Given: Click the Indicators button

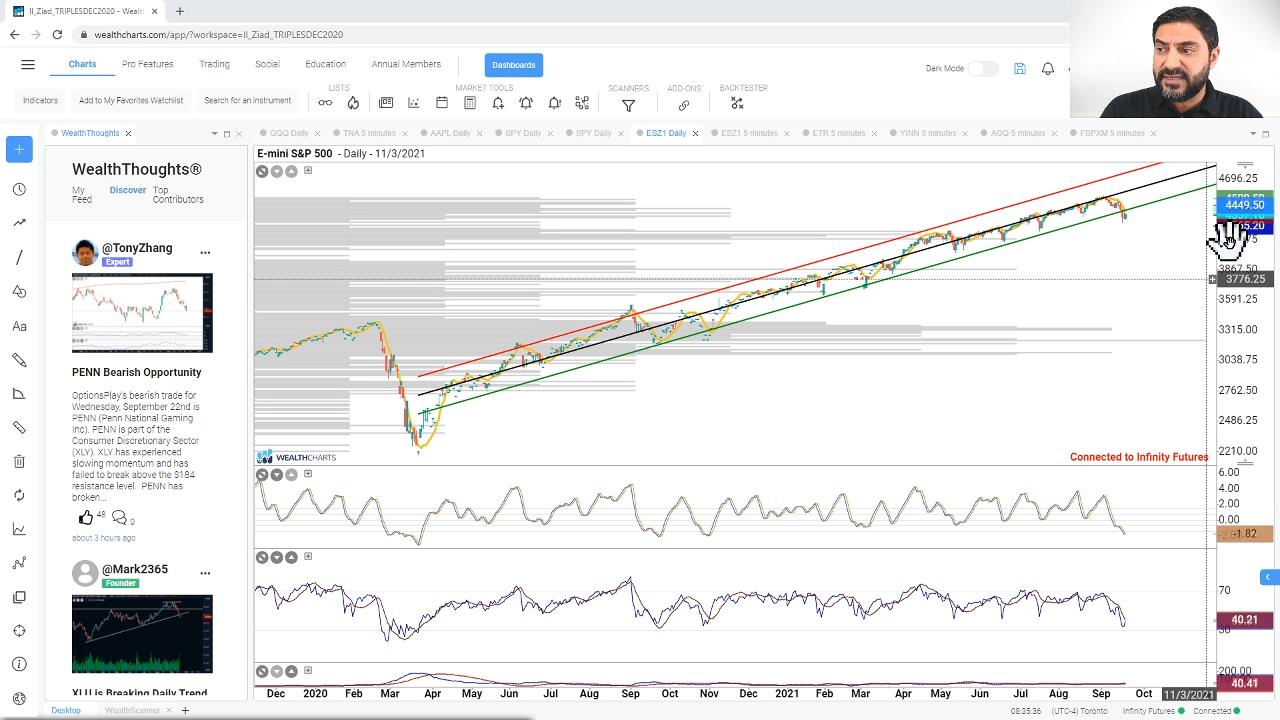Looking at the screenshot, I should pyautogui.click(x=41, y=100).
